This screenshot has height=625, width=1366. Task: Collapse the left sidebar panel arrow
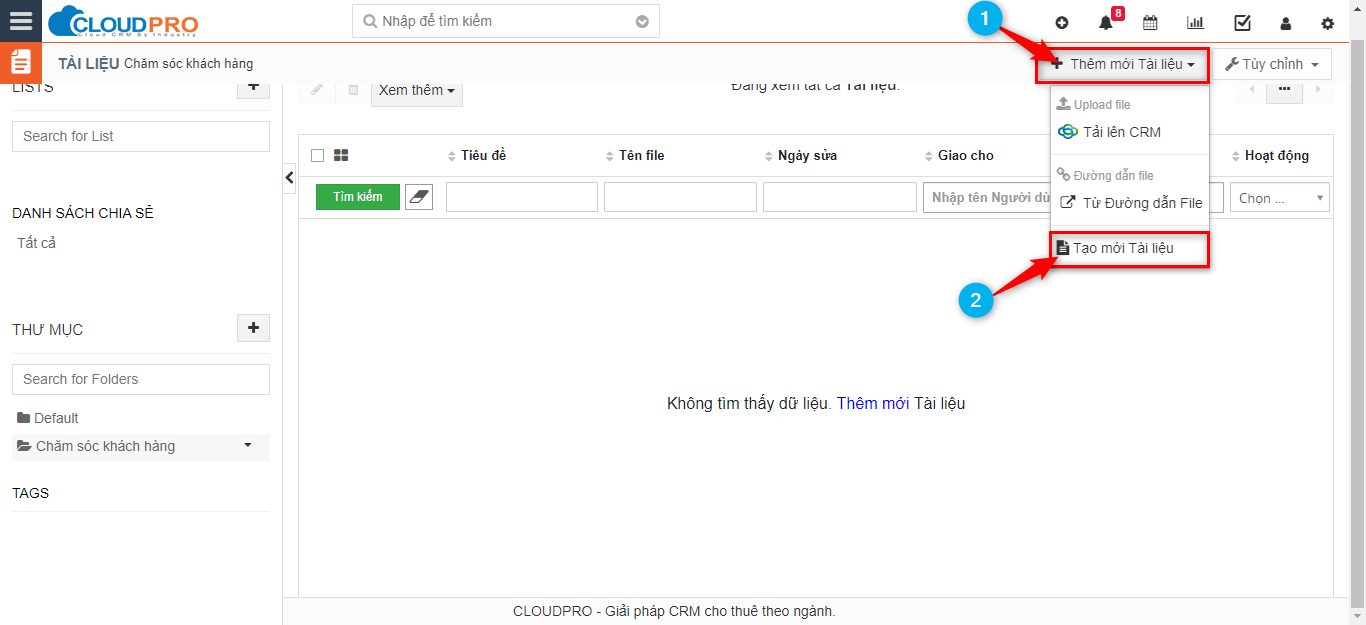[x=290, y=178]
